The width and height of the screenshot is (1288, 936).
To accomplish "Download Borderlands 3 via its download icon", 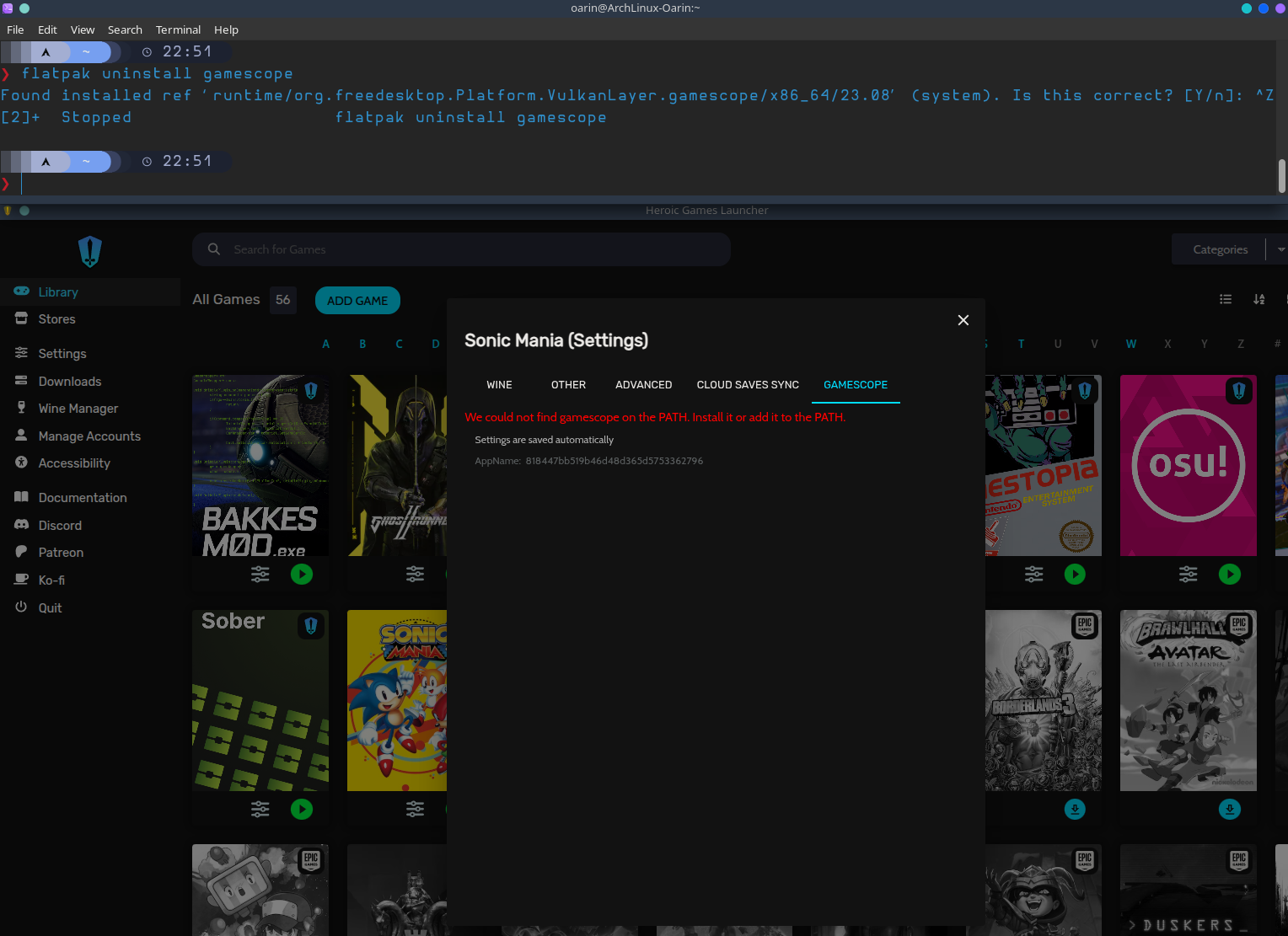I will [1075, 810].
